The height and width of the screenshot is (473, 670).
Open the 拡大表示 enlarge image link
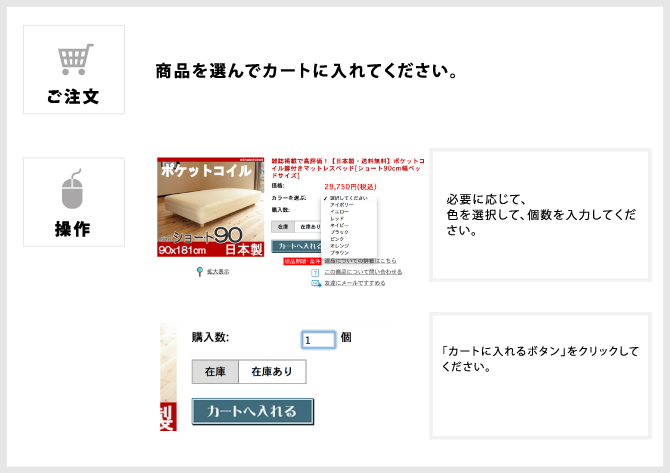point(218,272)
